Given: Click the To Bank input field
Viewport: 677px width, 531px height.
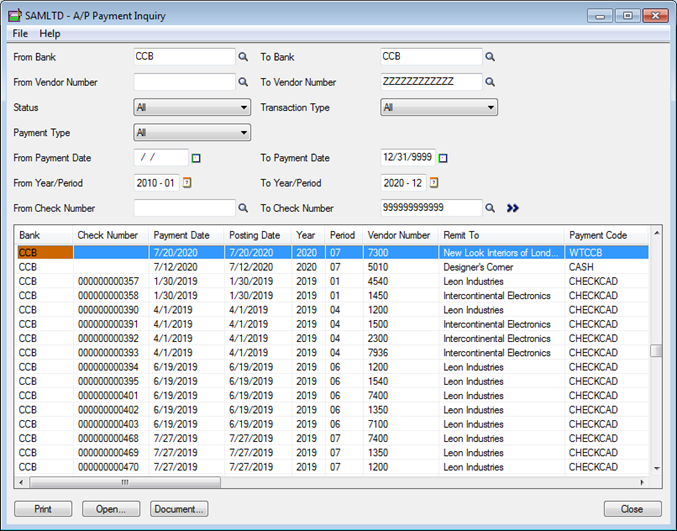Looking at the screenshot, I should coord(431,57).
